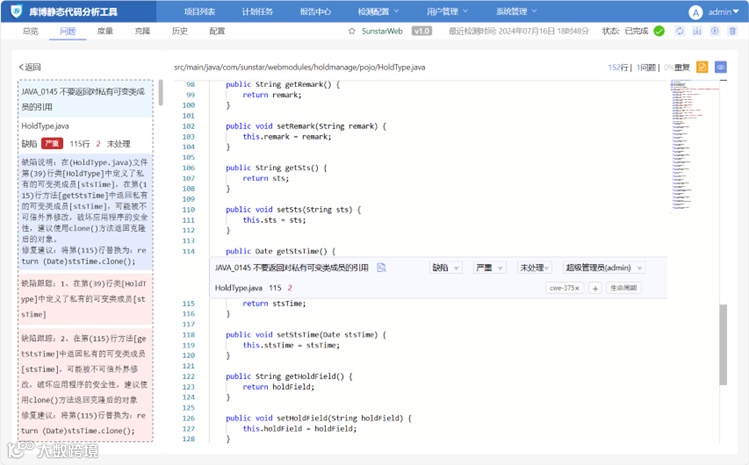The height and width of the screenshot is (465, 749).
Task: Select the second 缺陷跟踪 trace step
Action: click(86, 385)
